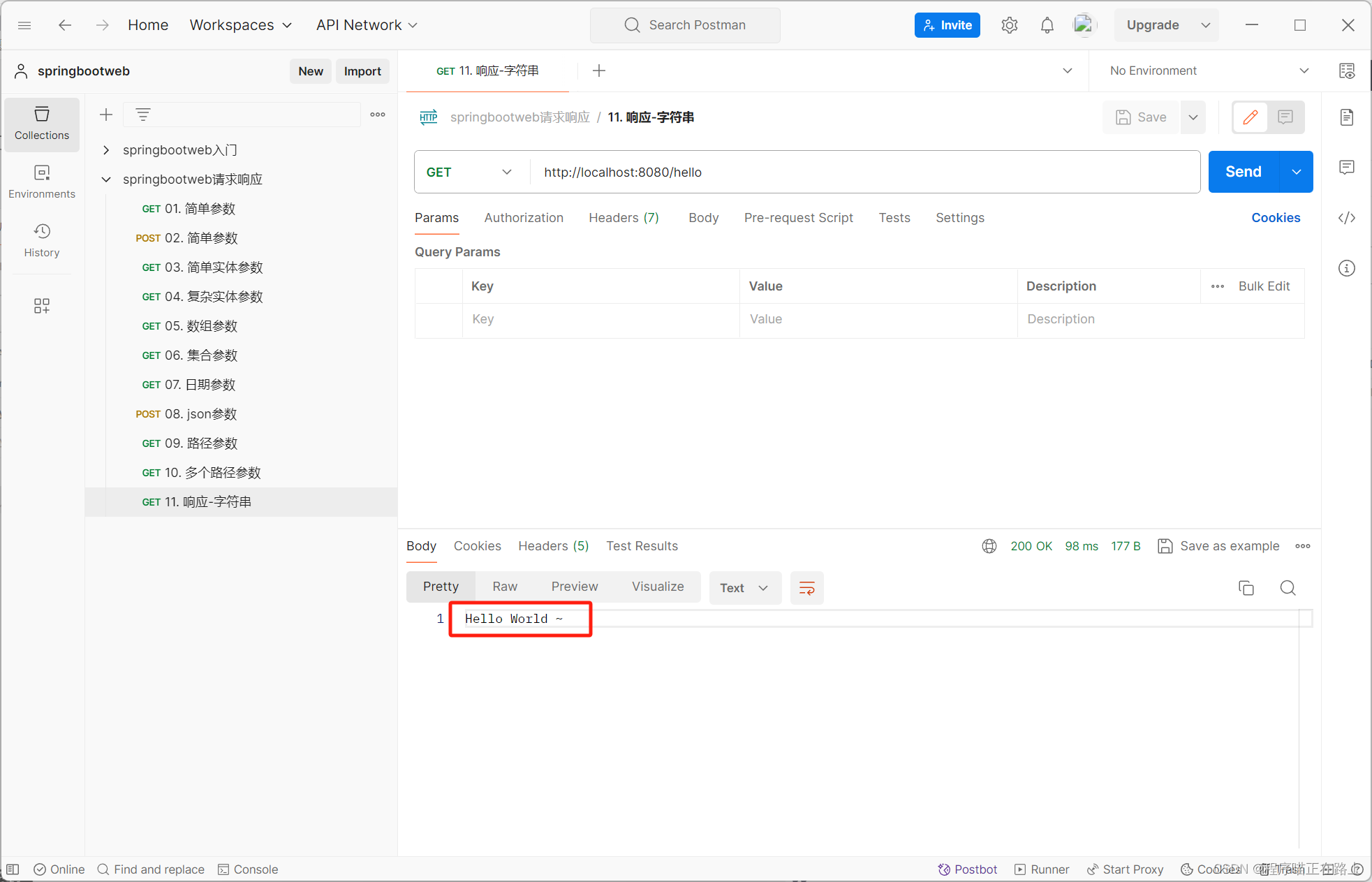The height and width of the screenshot is (882, 1372).
Task: Switch to the request Body tab
Action: coord(703,218)
